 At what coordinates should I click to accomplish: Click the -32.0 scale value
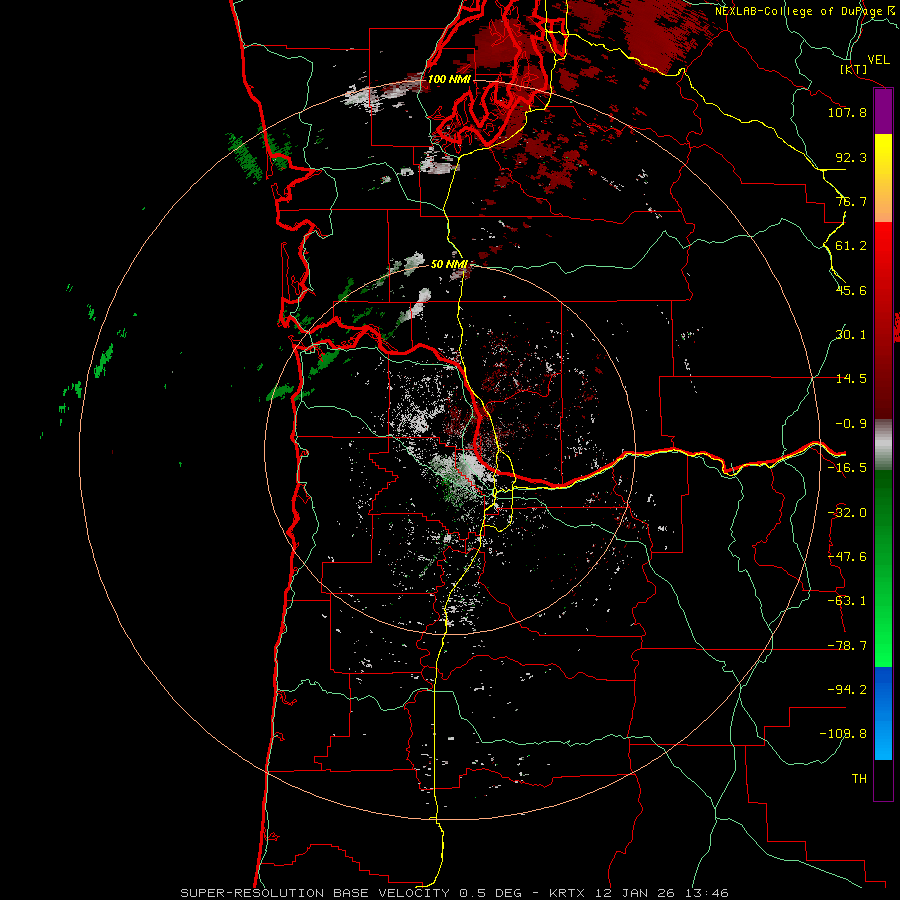[847, 513]
